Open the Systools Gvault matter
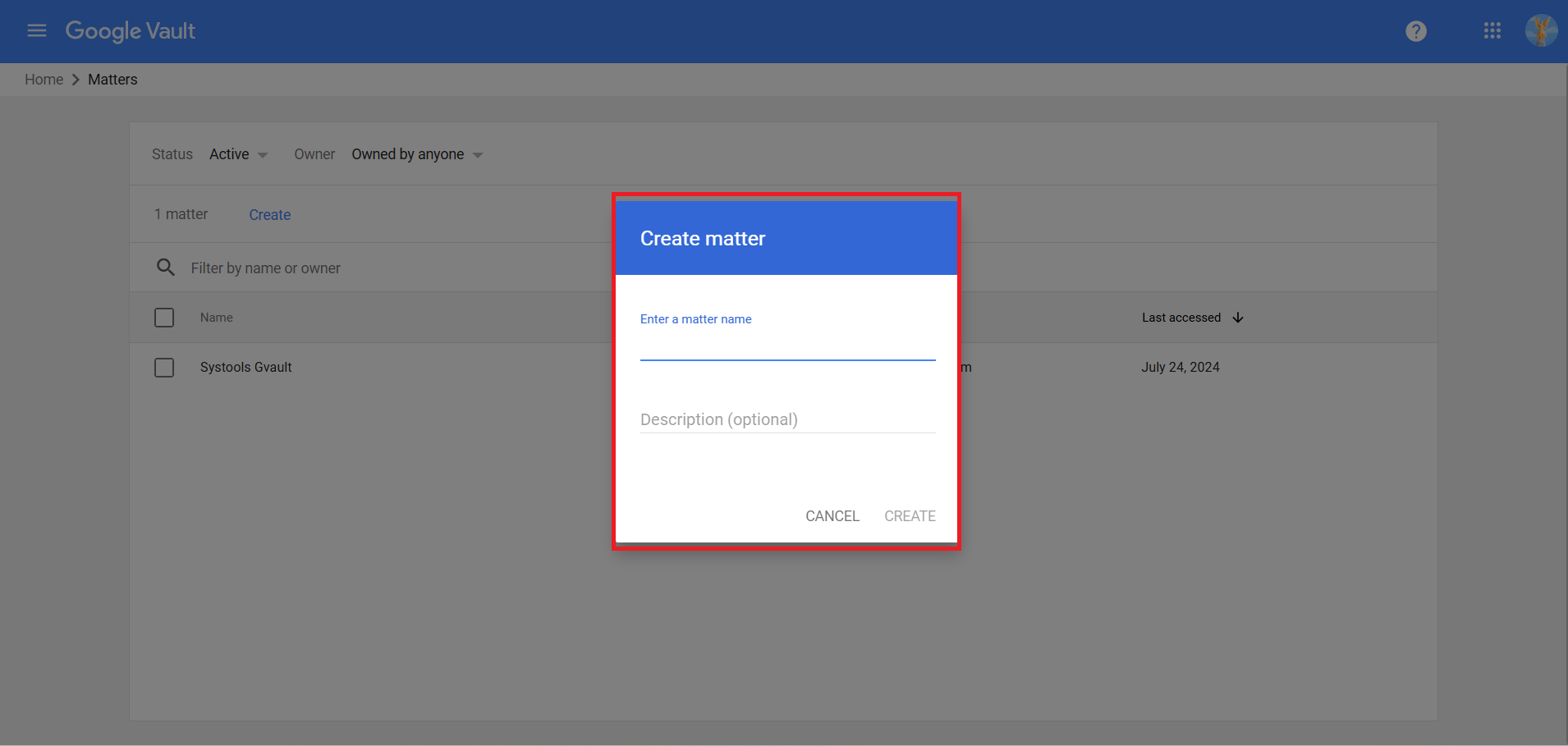The width and height of the screenshot is (1568, 746). click(x=245, y=368)
